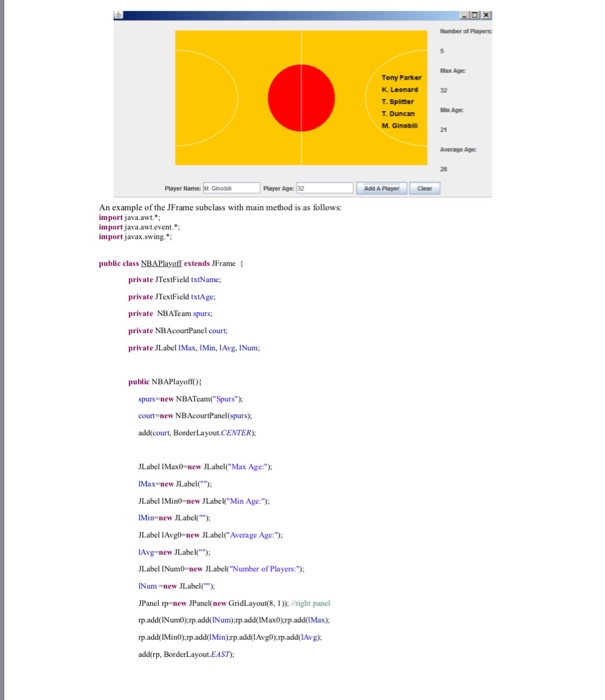Click the Min Age label
605x700 pixels.
point(452,110)
